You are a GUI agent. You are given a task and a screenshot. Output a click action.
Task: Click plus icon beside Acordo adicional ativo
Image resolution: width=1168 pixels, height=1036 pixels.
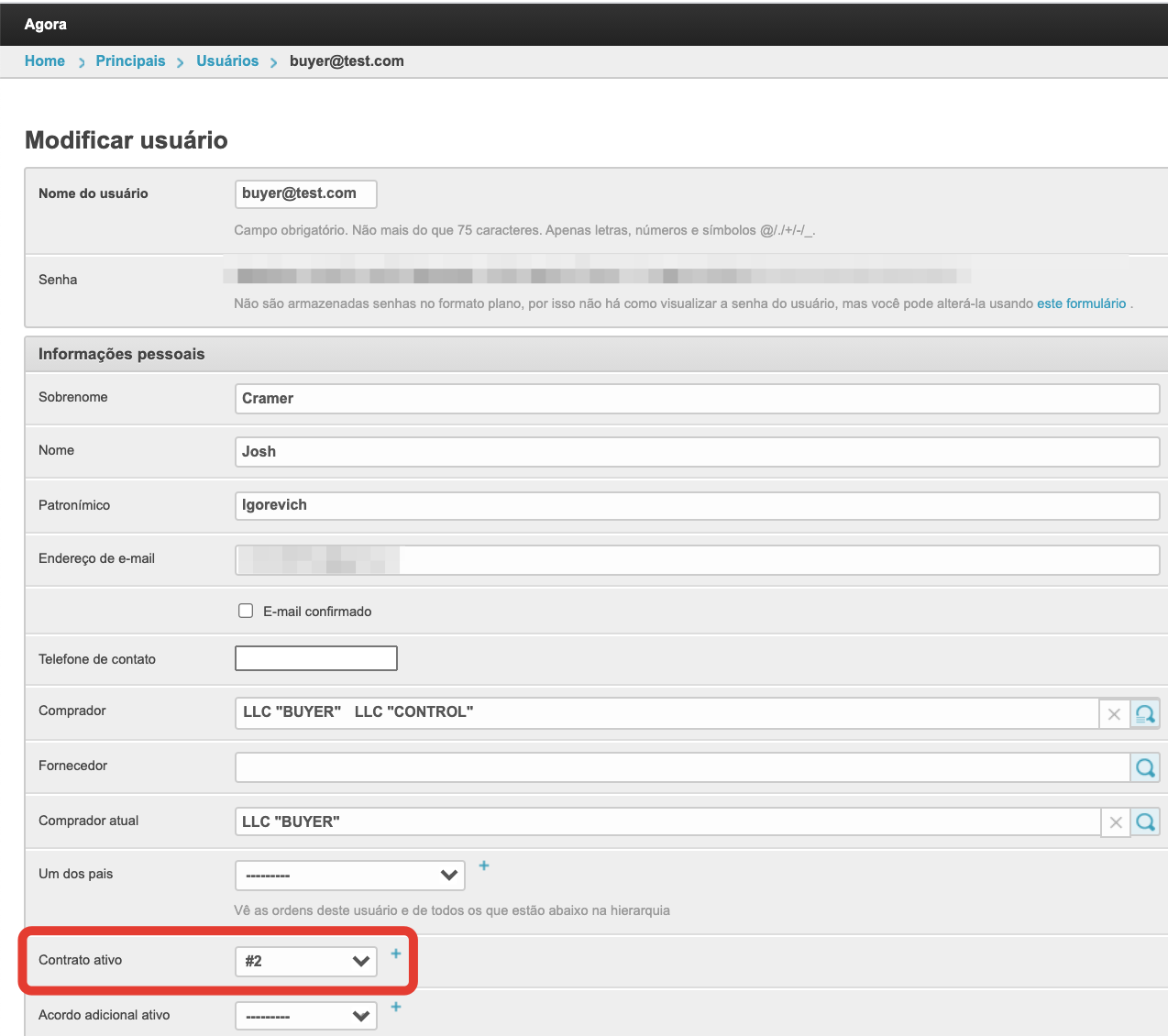[396, 1007]
